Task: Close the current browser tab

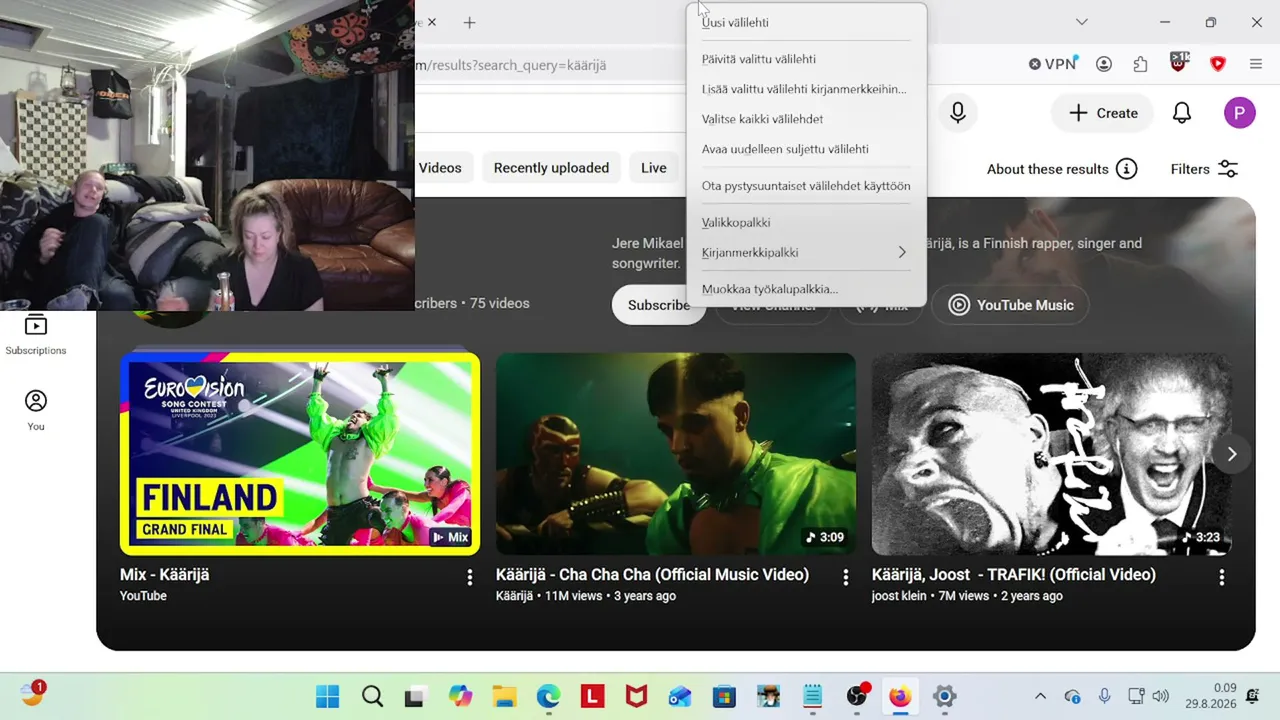Action: tap(432, 22)
